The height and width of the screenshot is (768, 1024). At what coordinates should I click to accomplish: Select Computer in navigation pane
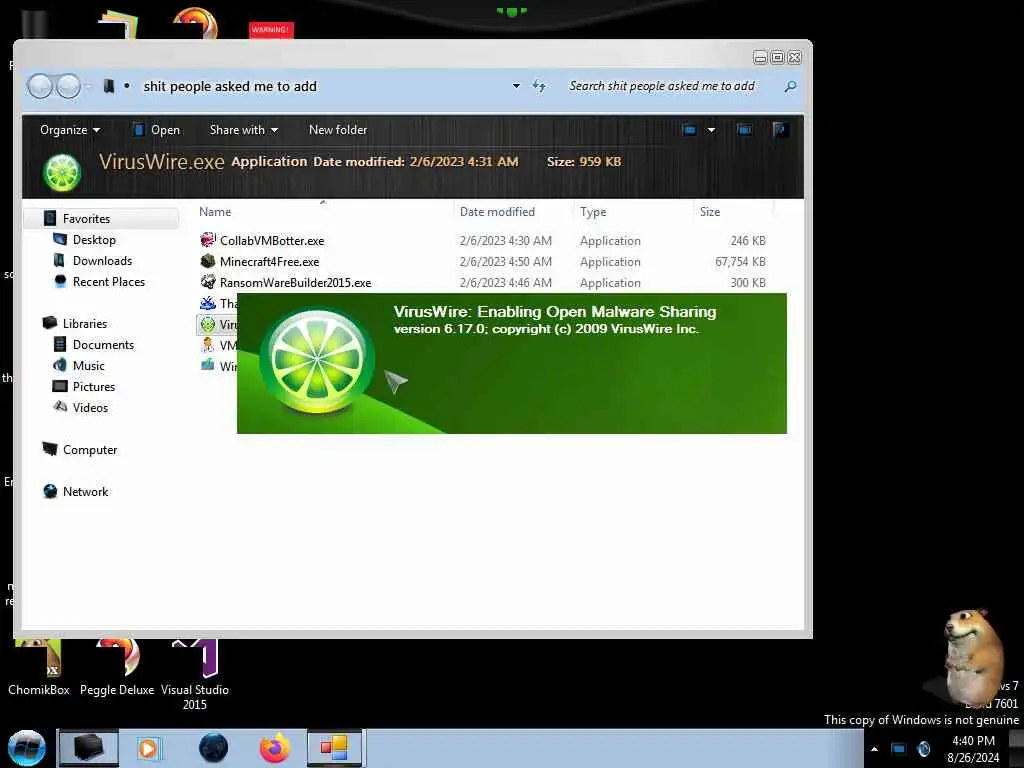pos(89,449)
